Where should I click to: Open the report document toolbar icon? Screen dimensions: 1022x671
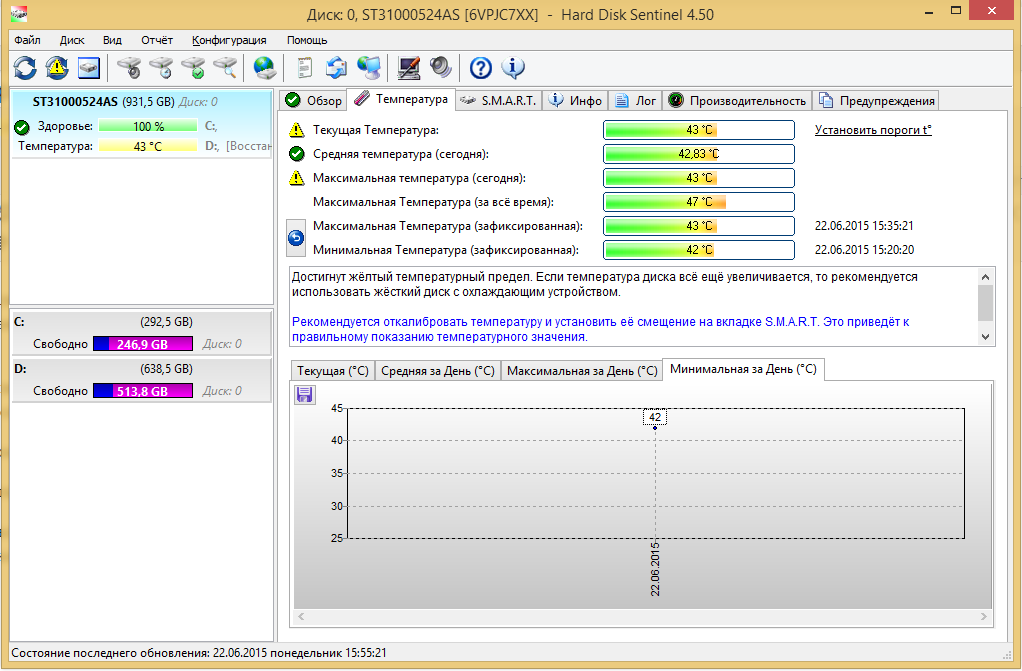point(305,68)
